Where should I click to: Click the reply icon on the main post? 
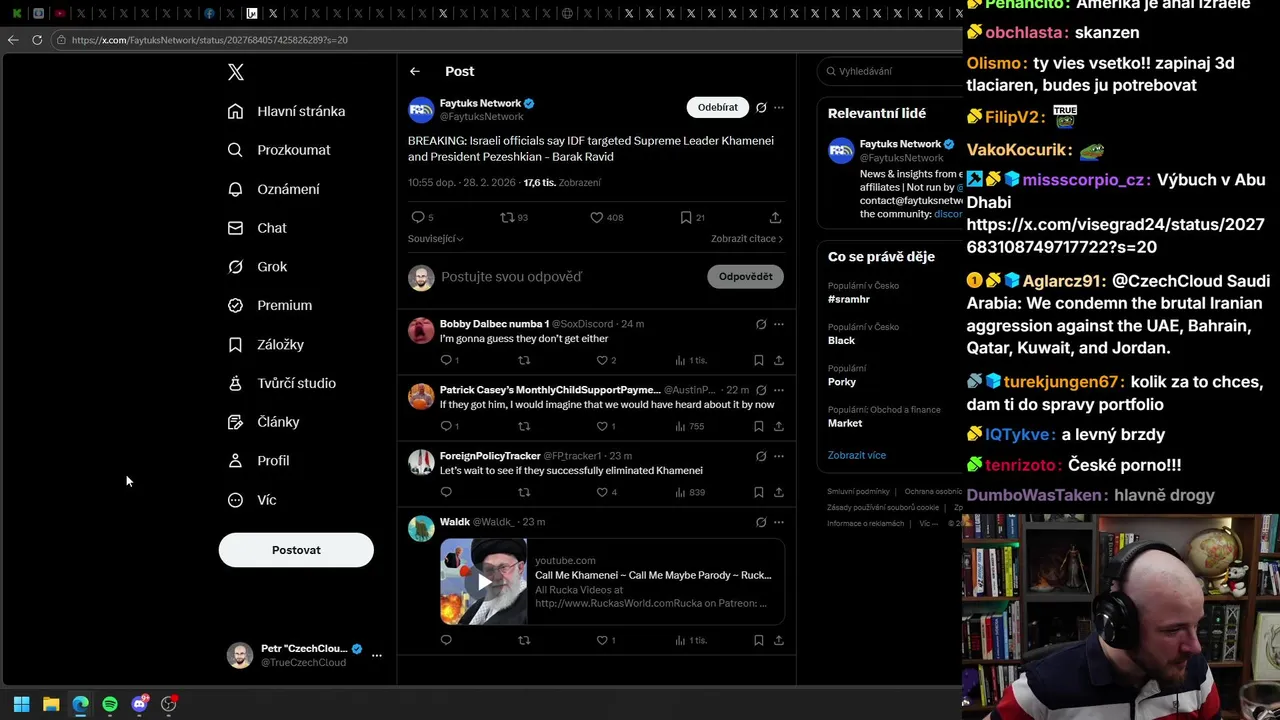[418, 217]
